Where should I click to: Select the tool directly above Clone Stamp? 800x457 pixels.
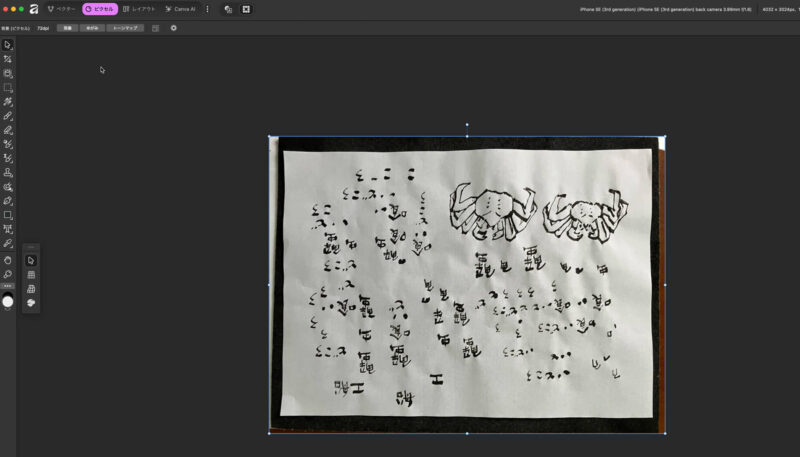click(x=8, y=158)
